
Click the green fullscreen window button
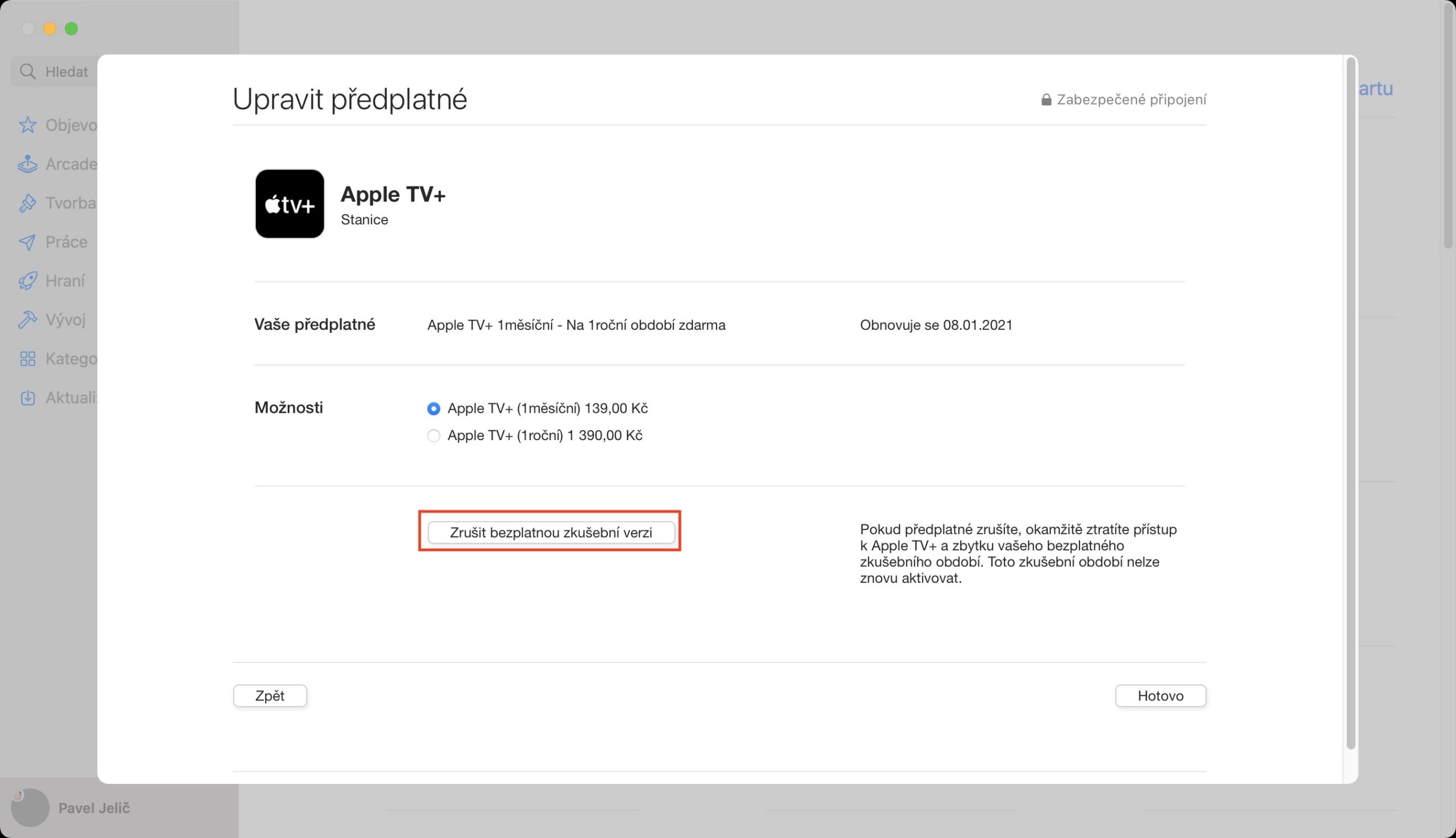tap(72, 29)
